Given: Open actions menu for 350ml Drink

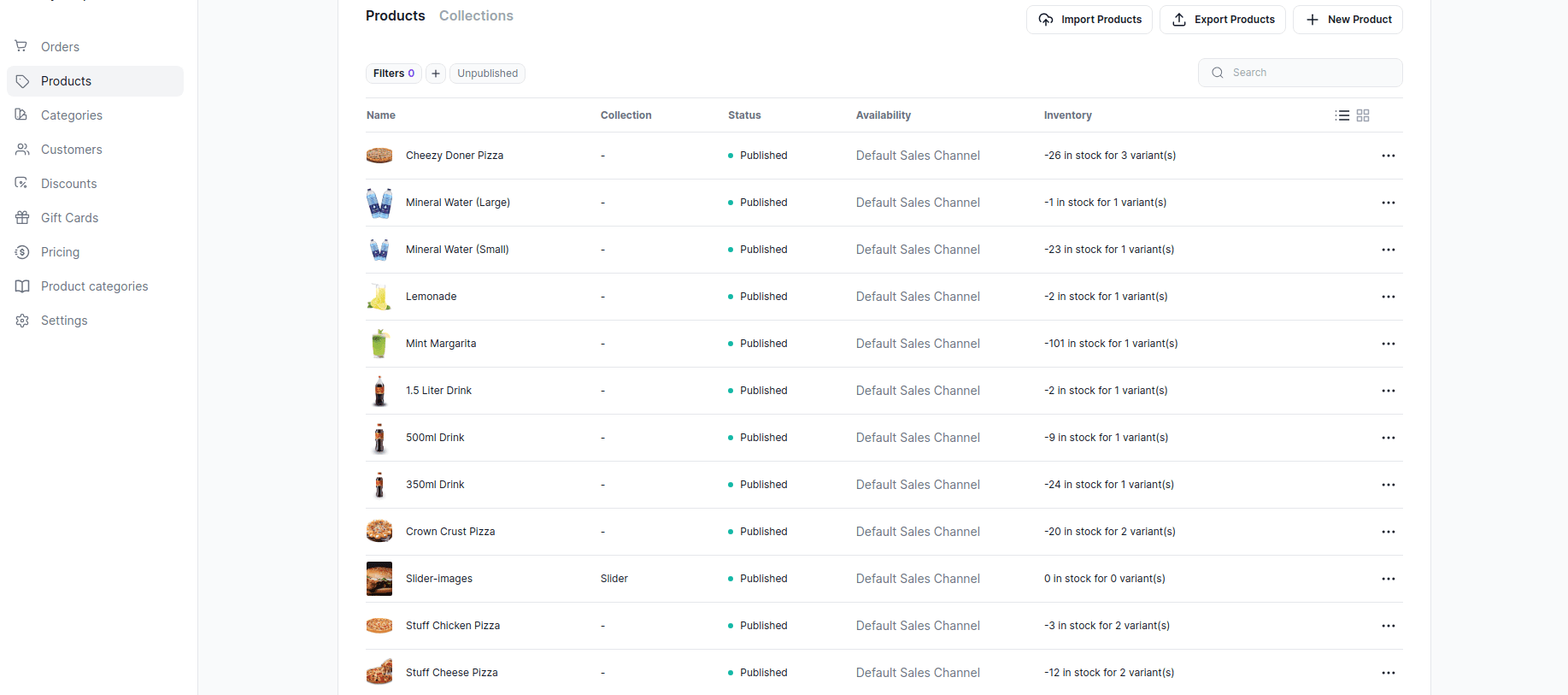Looking at the screenshot, I should pos(1389,485).
